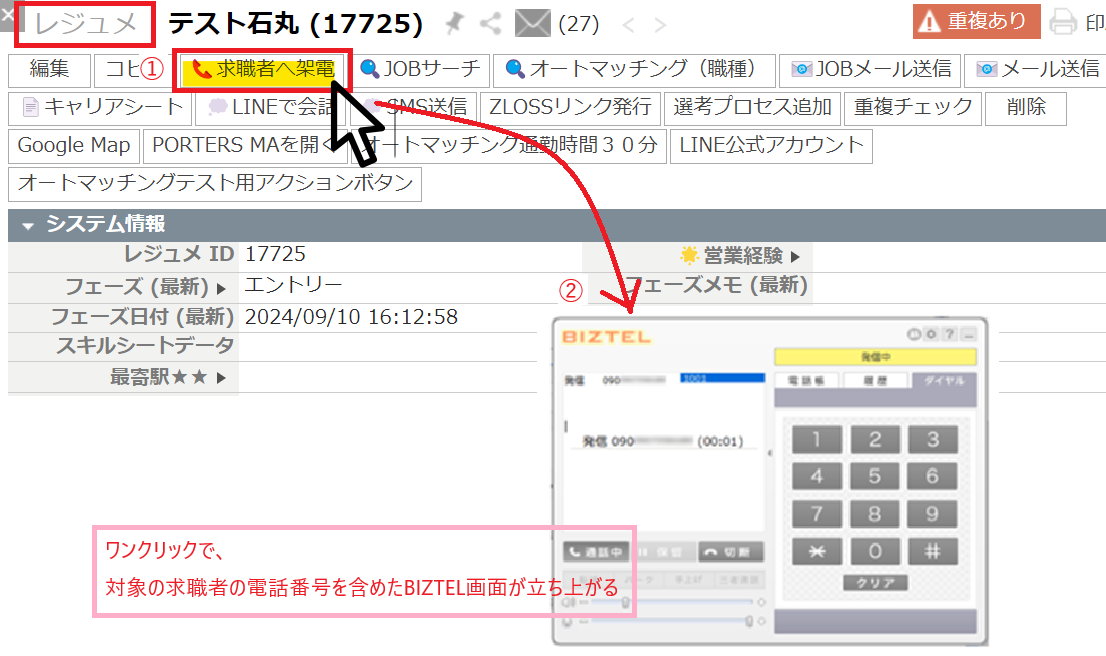Open BIZTEL settings gear icon
1106x656 pixels.
(931, 334)
